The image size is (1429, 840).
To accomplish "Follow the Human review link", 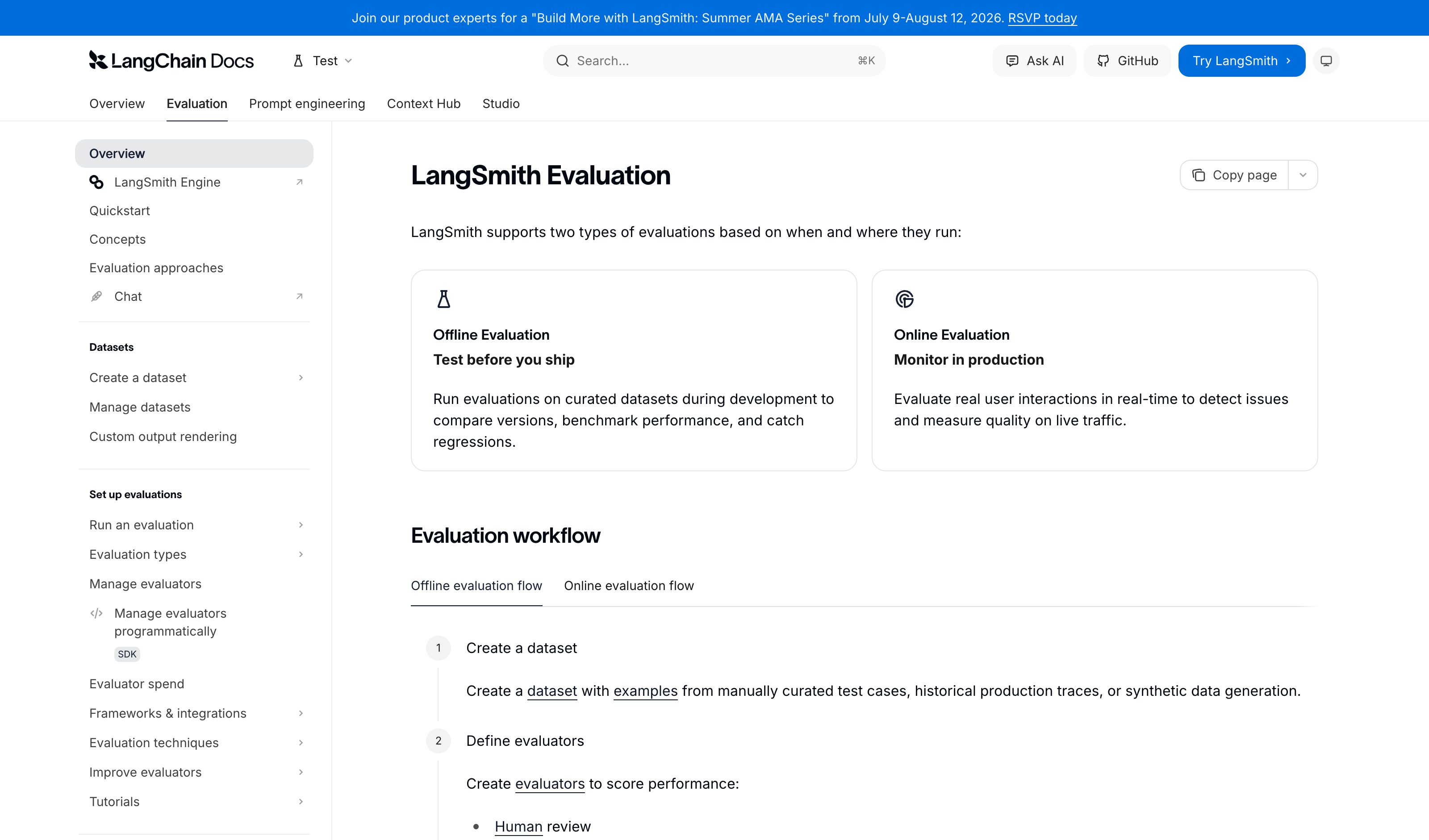I will [518, 827].
